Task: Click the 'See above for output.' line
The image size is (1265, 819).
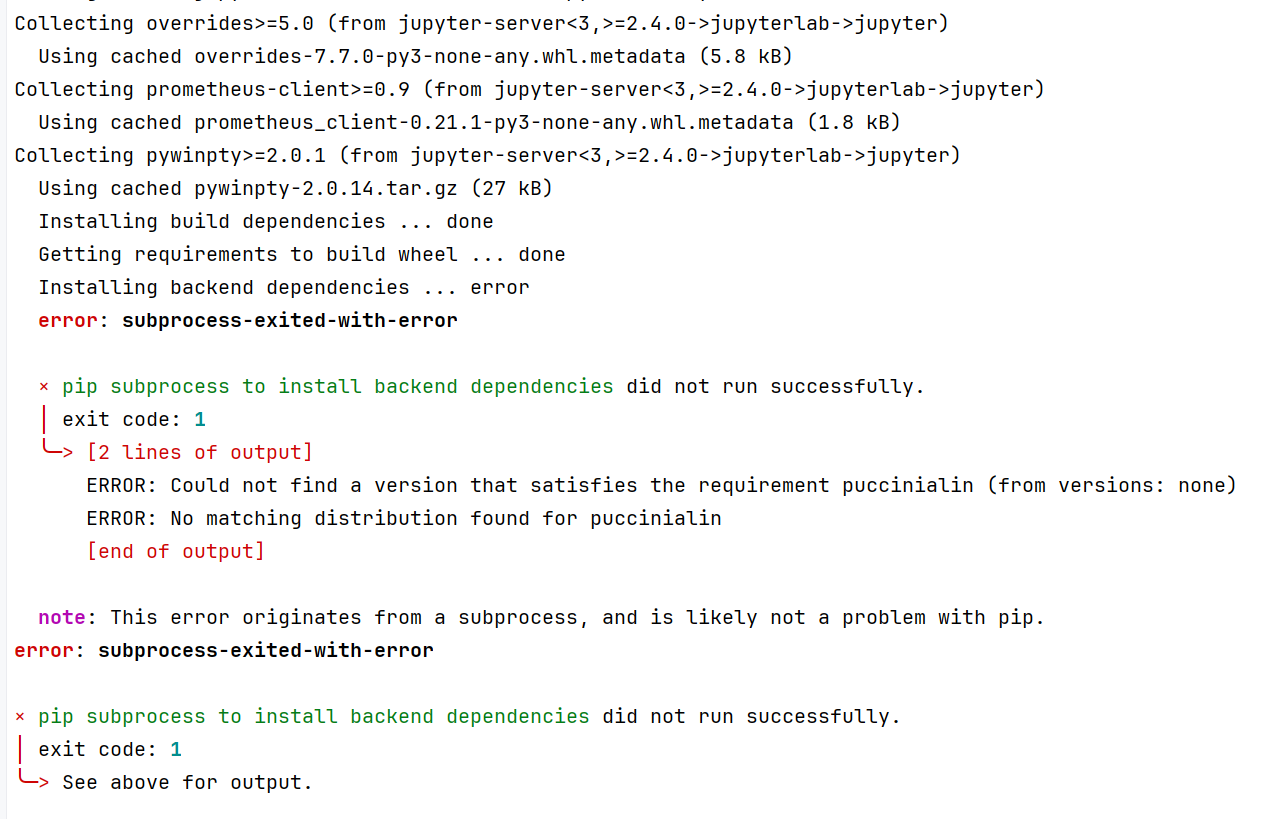Action: (x=188, y=782)
